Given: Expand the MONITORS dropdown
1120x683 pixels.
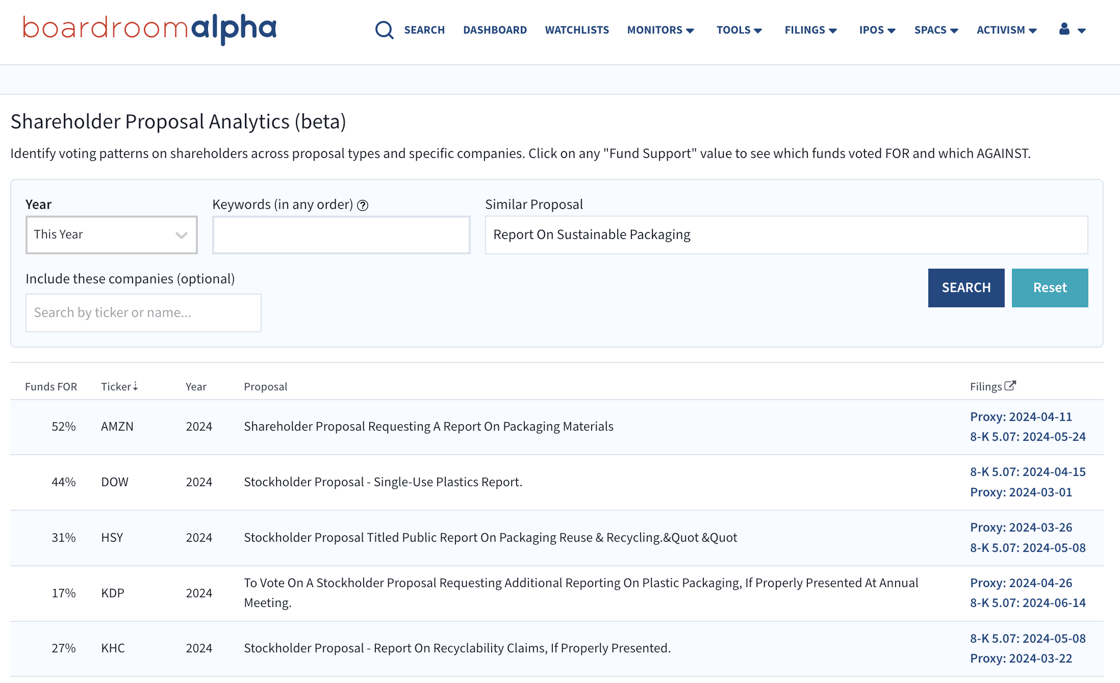Looking at the screenshot, I should (655, 30).
